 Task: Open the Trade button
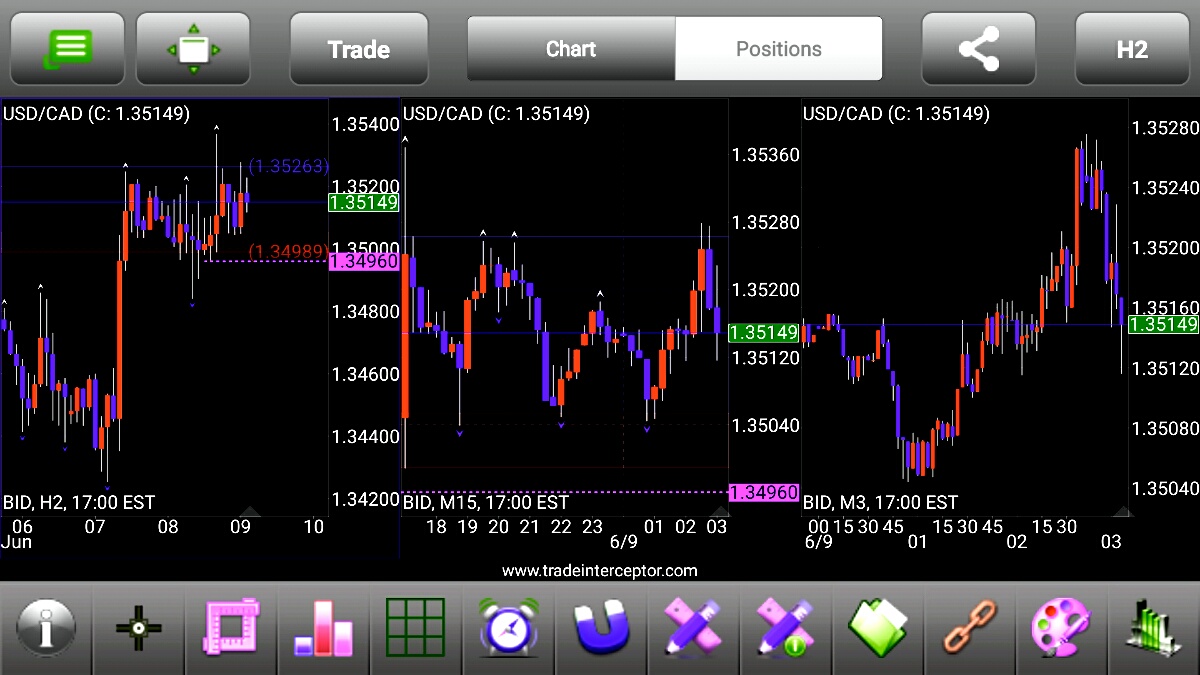point(359,49)
